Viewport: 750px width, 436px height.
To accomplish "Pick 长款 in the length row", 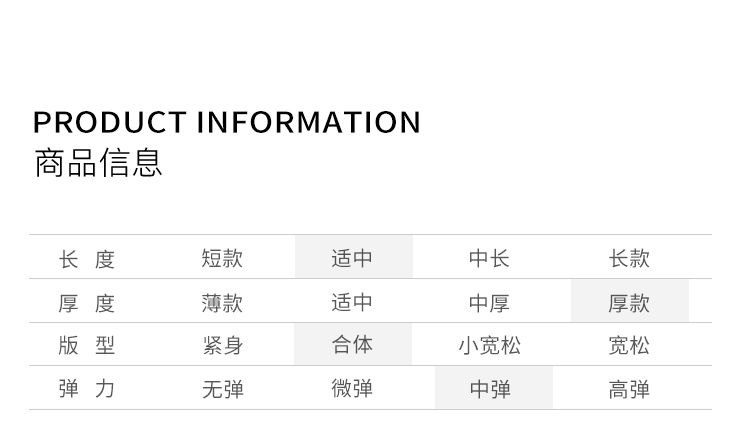I will tap(629, 258).
